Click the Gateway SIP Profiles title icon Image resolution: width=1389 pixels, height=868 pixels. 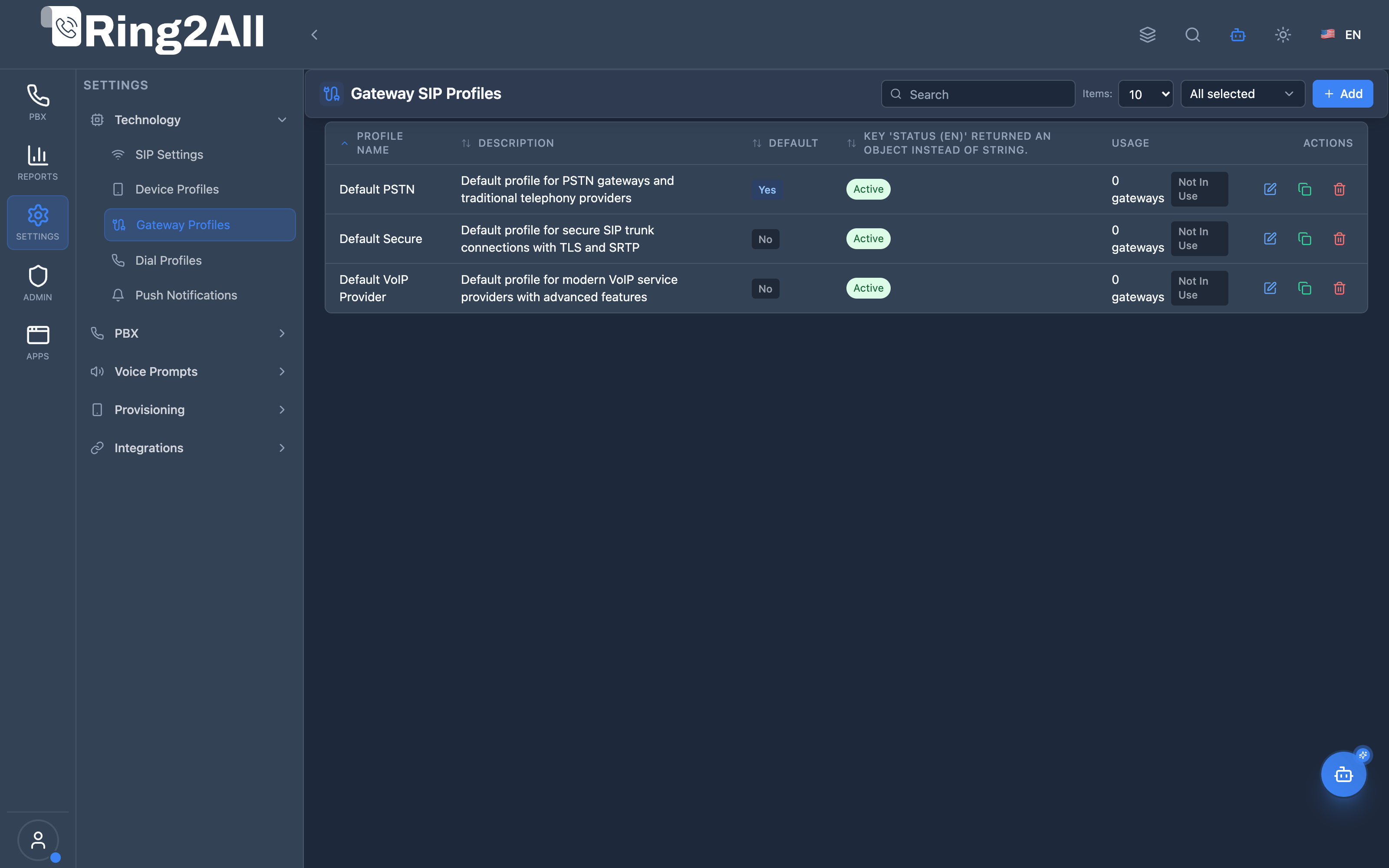click(x=332, y=94)
